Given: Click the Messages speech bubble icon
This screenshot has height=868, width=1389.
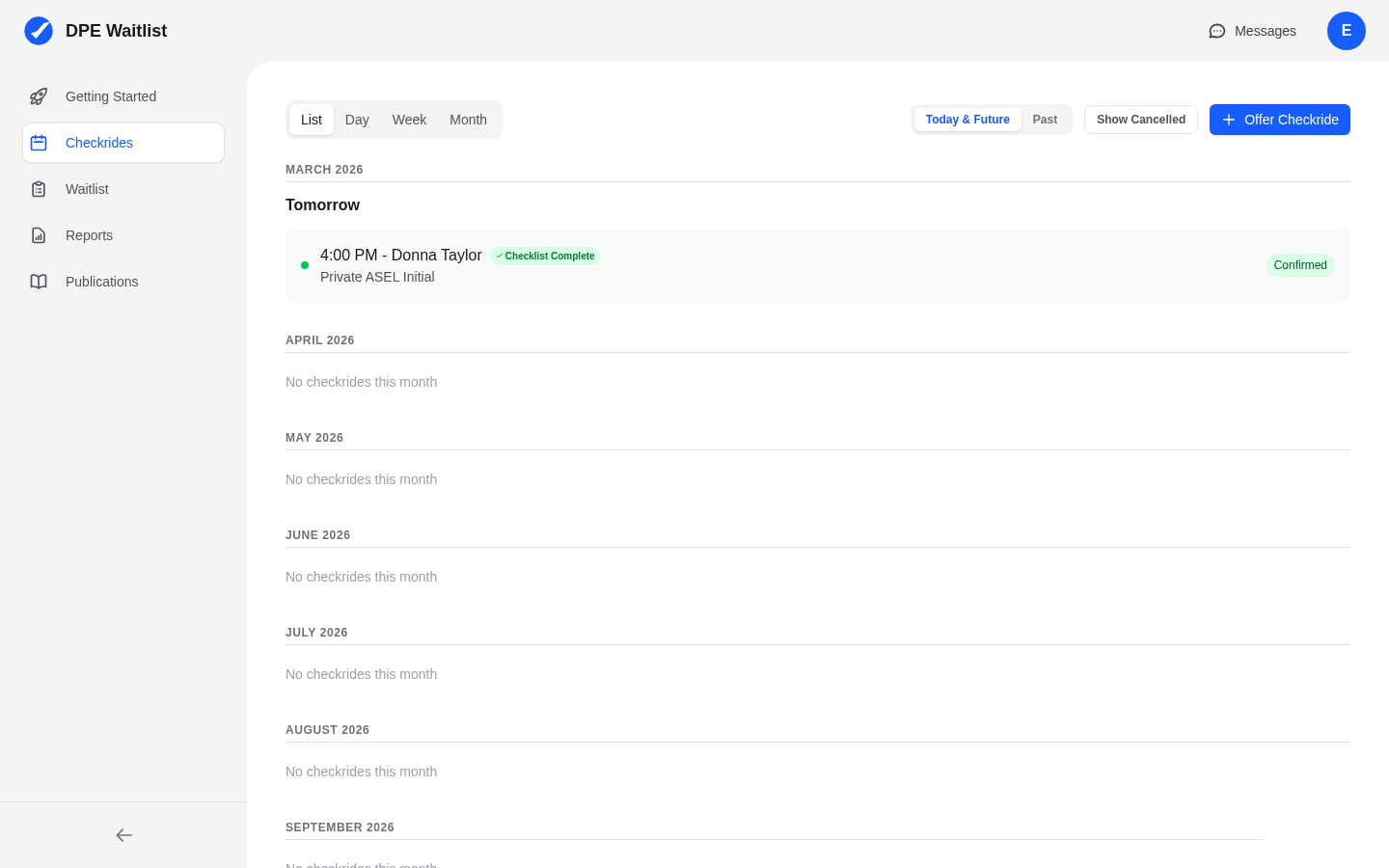Looking at the screenshot, I should pos(1216,31).
